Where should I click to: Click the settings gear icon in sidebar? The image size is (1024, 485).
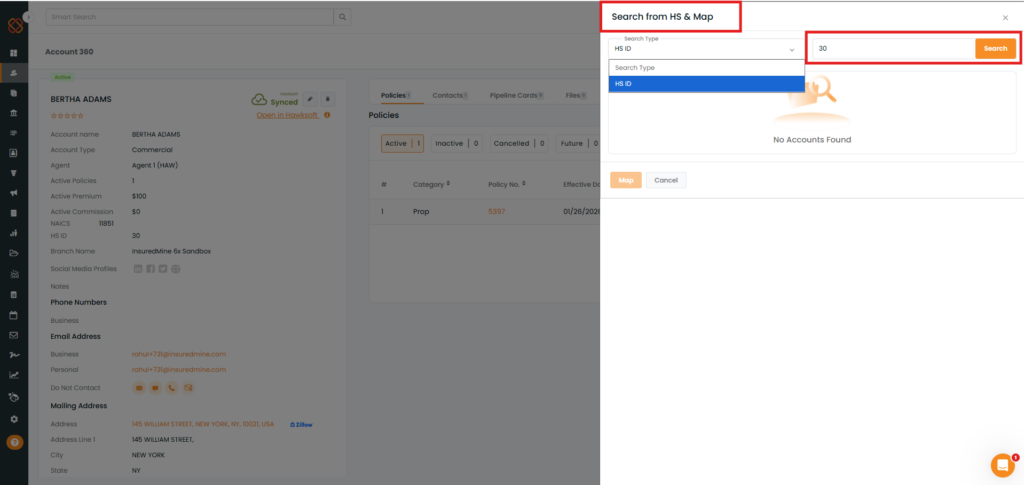point(14,419)
